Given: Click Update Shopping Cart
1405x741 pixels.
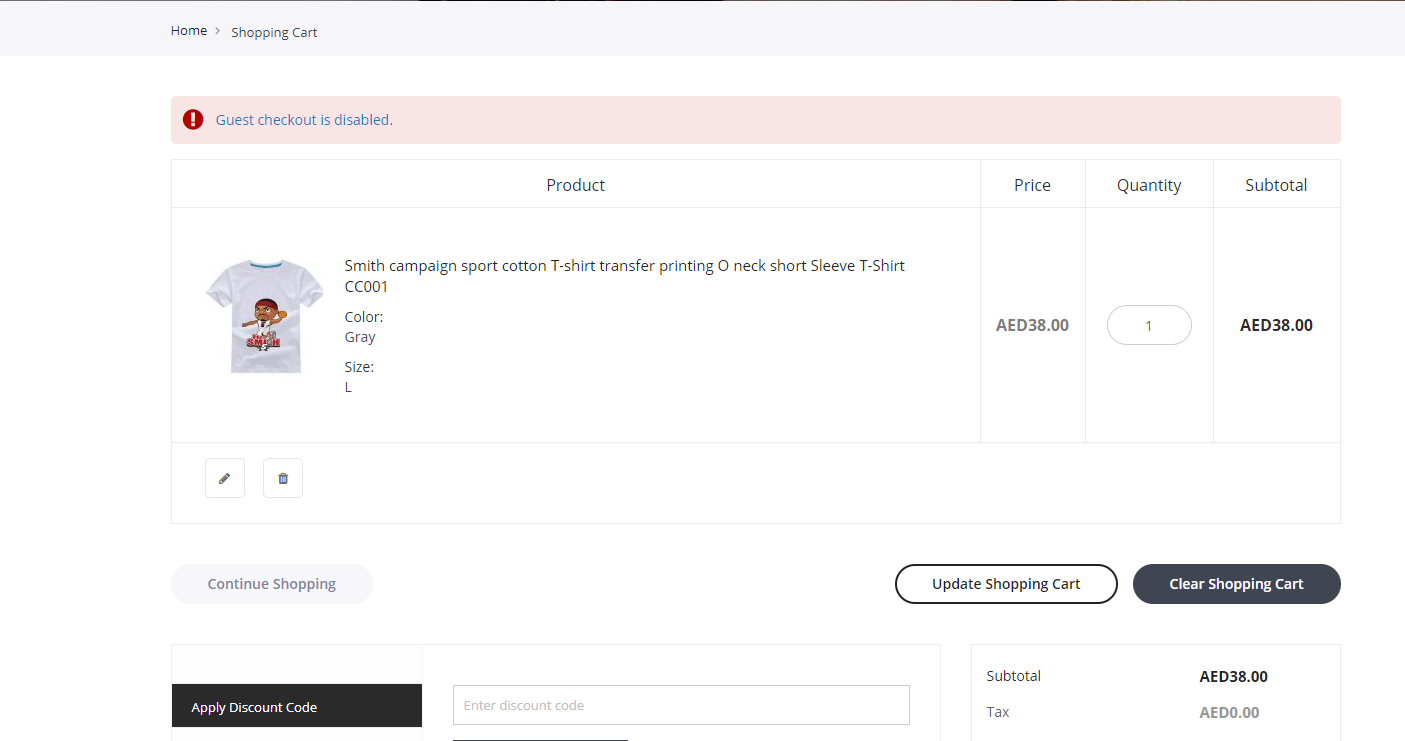Looking at the screenshot, I should (1006, 584).
